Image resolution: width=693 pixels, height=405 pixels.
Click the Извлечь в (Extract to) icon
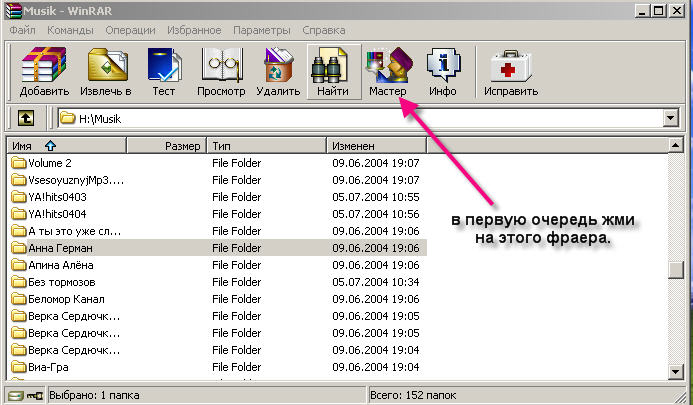107,66
